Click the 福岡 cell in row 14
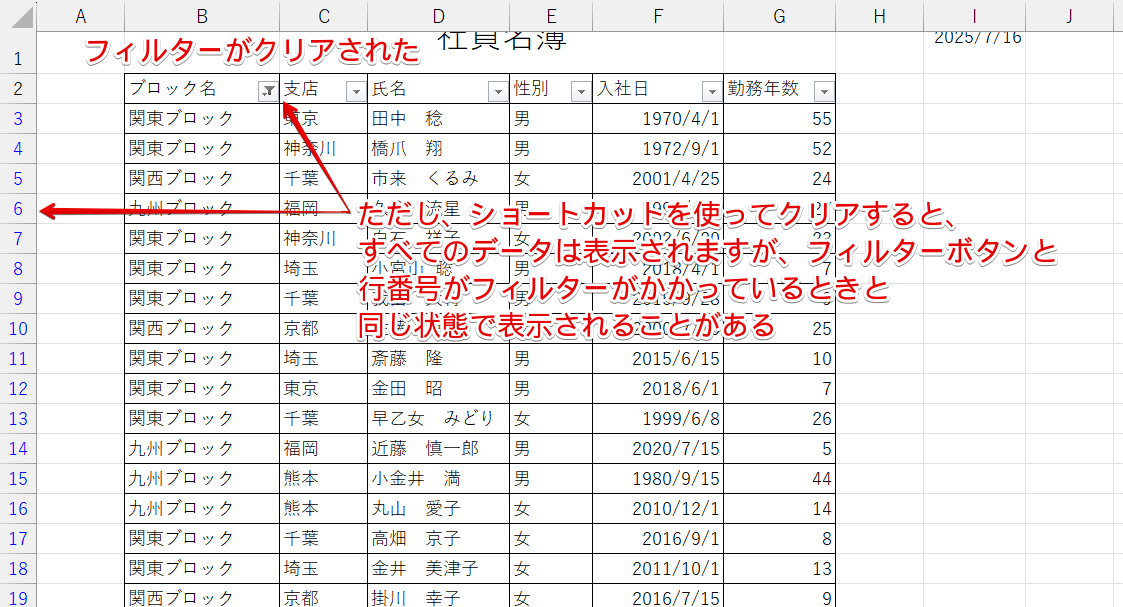1123x607 pixels. point(324,449)
